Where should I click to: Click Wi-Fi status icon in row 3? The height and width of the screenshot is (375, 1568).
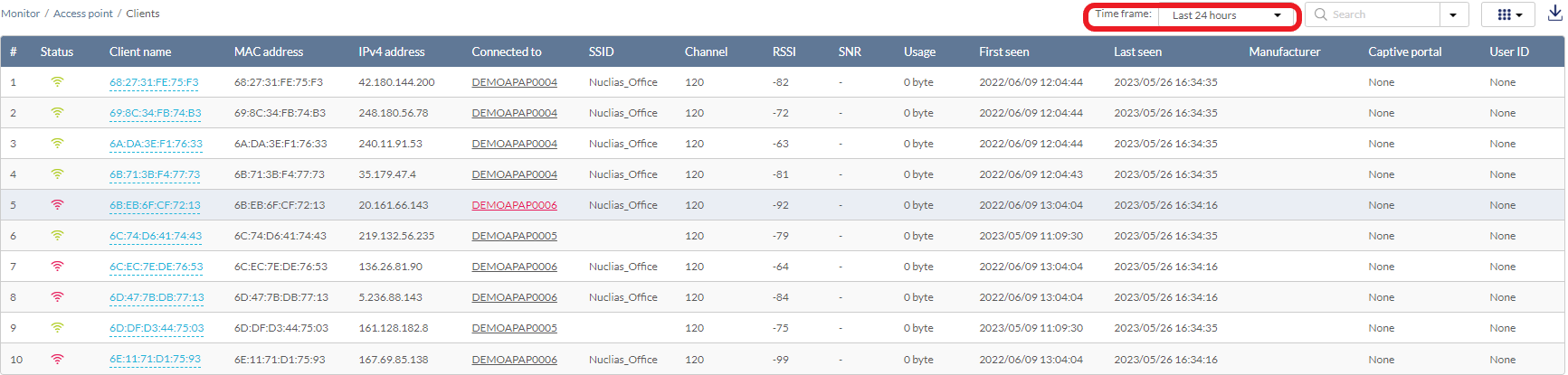pyautogui.click(x=57, y=144)
